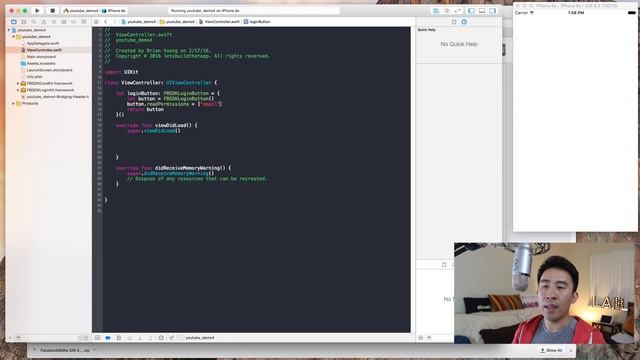Screen dimensions: 640x360
Task: Expand the FBSDKCoreKit.framework item
Action: click(x=18, y=83)
